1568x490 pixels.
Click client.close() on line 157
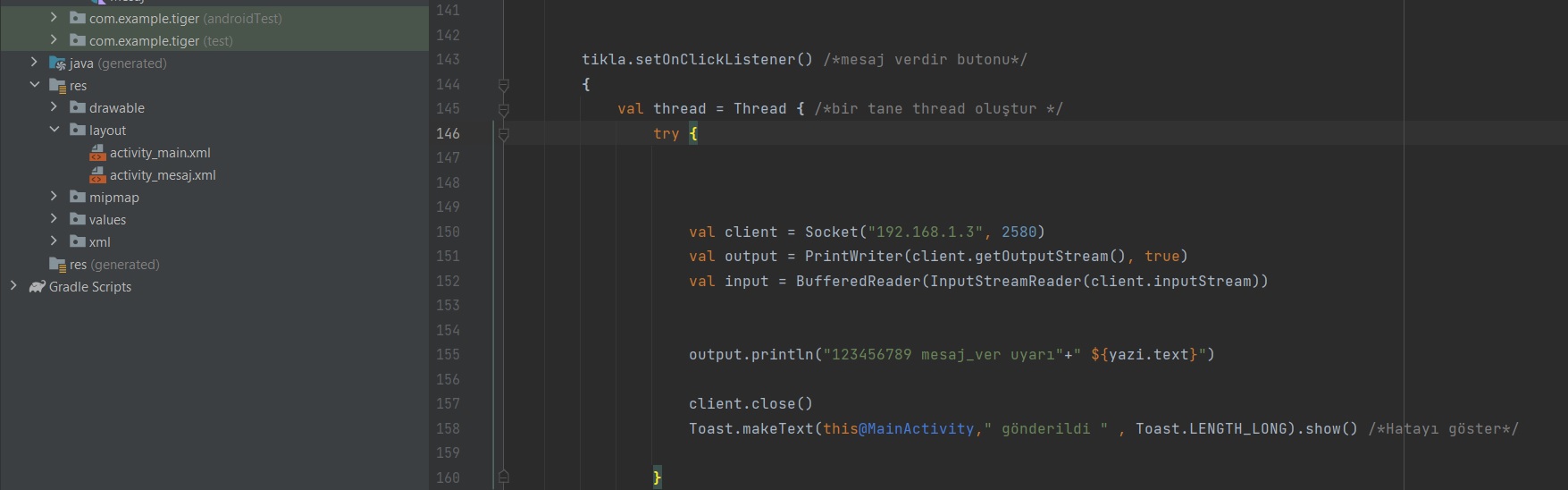(x=751, y=404)
